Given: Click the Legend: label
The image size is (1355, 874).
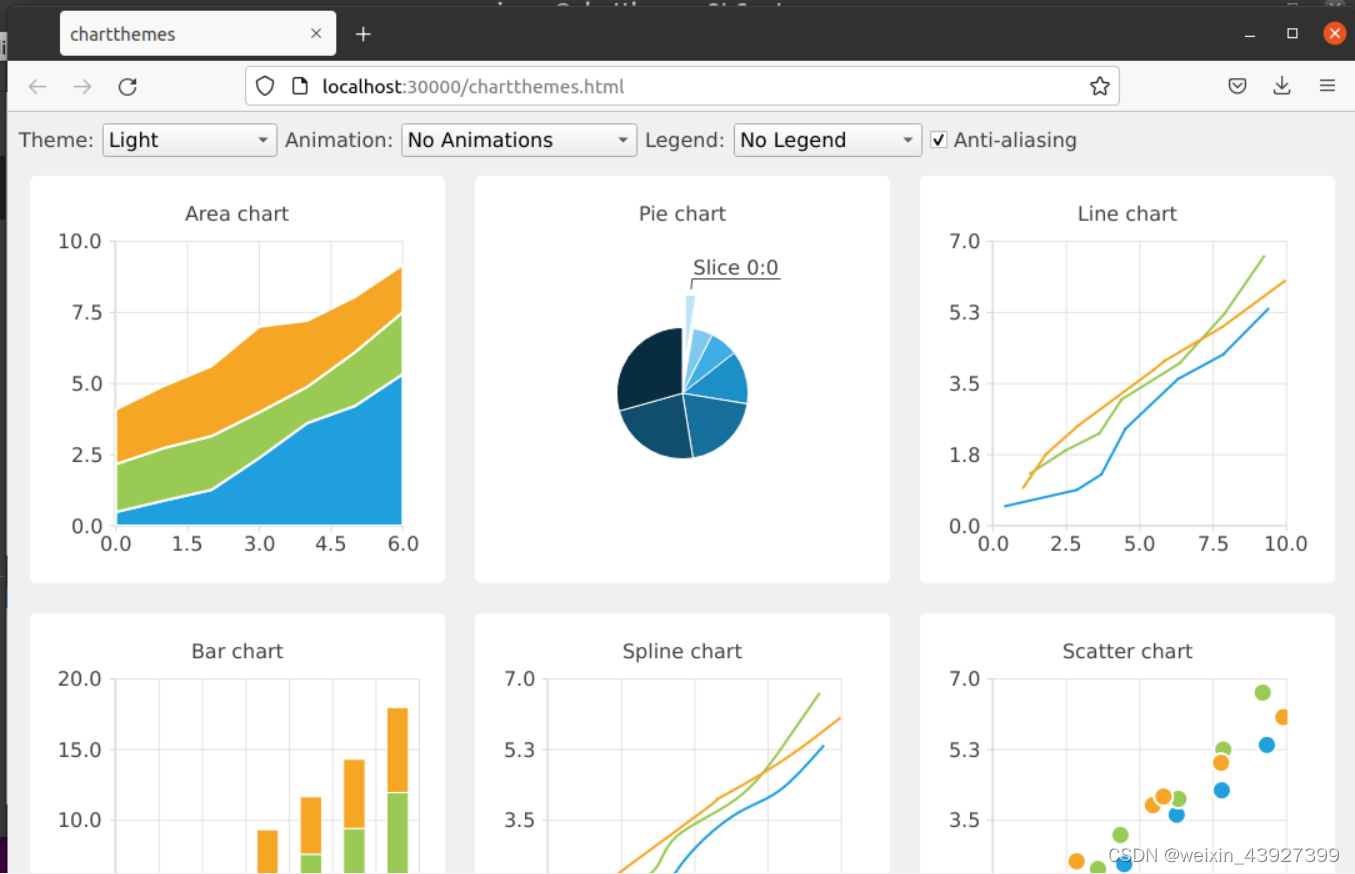Looking at the screenshot, I should 685,140.
